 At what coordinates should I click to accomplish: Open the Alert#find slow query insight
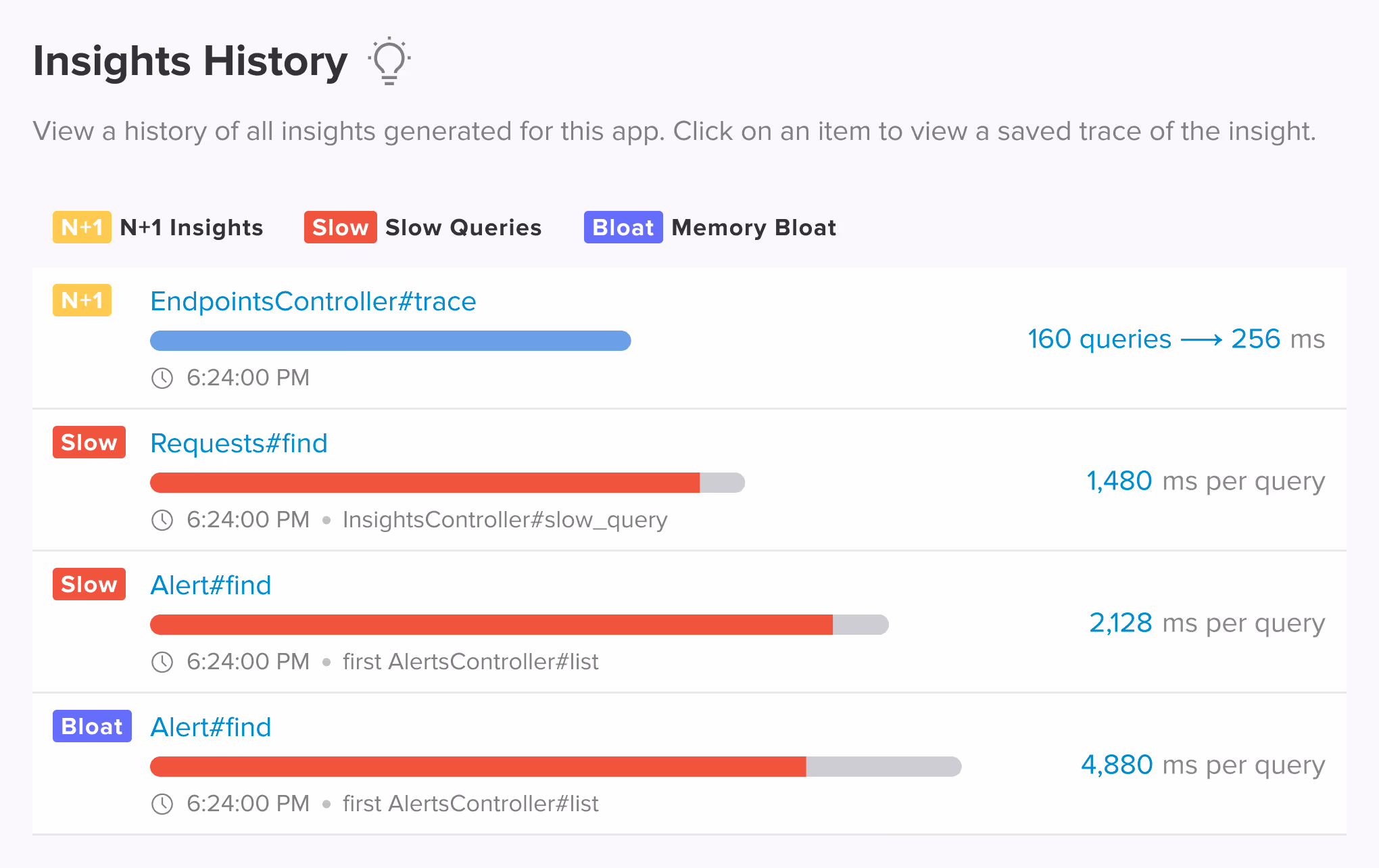[x=210, y=585]
